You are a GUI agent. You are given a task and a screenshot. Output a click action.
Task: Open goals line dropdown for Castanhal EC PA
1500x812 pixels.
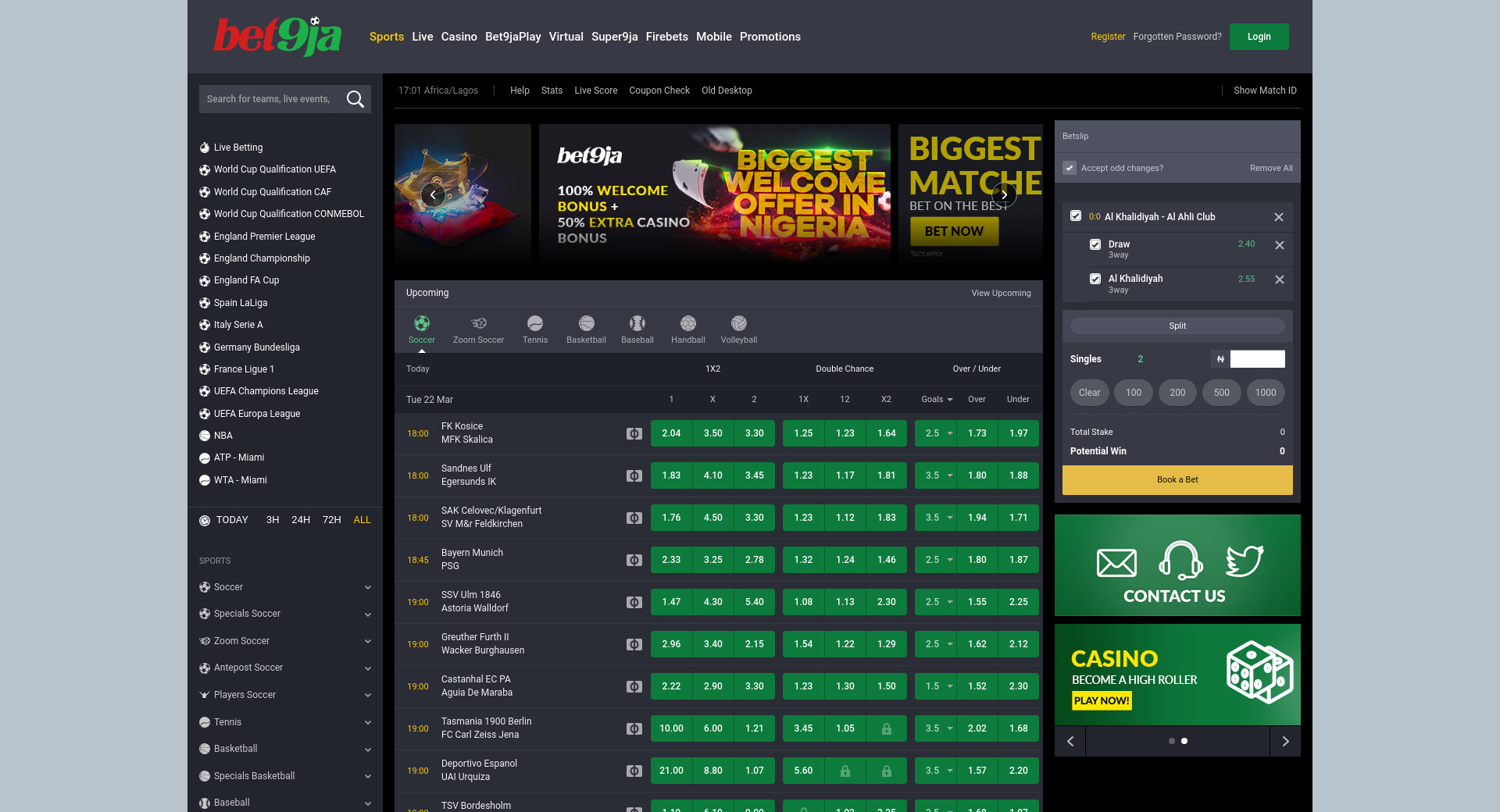(x=936, y=686)
